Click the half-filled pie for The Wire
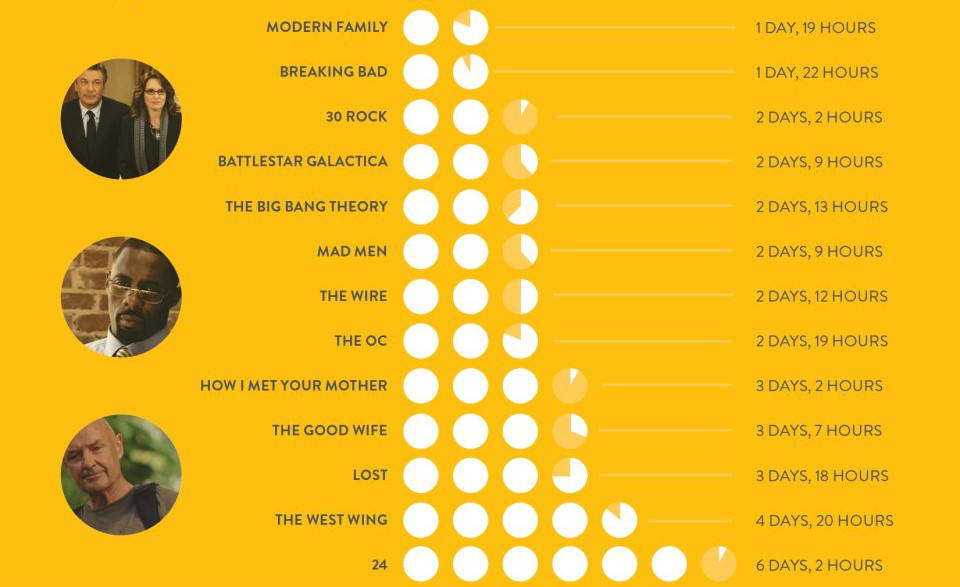The image size is (960, 587). point(520,296)
